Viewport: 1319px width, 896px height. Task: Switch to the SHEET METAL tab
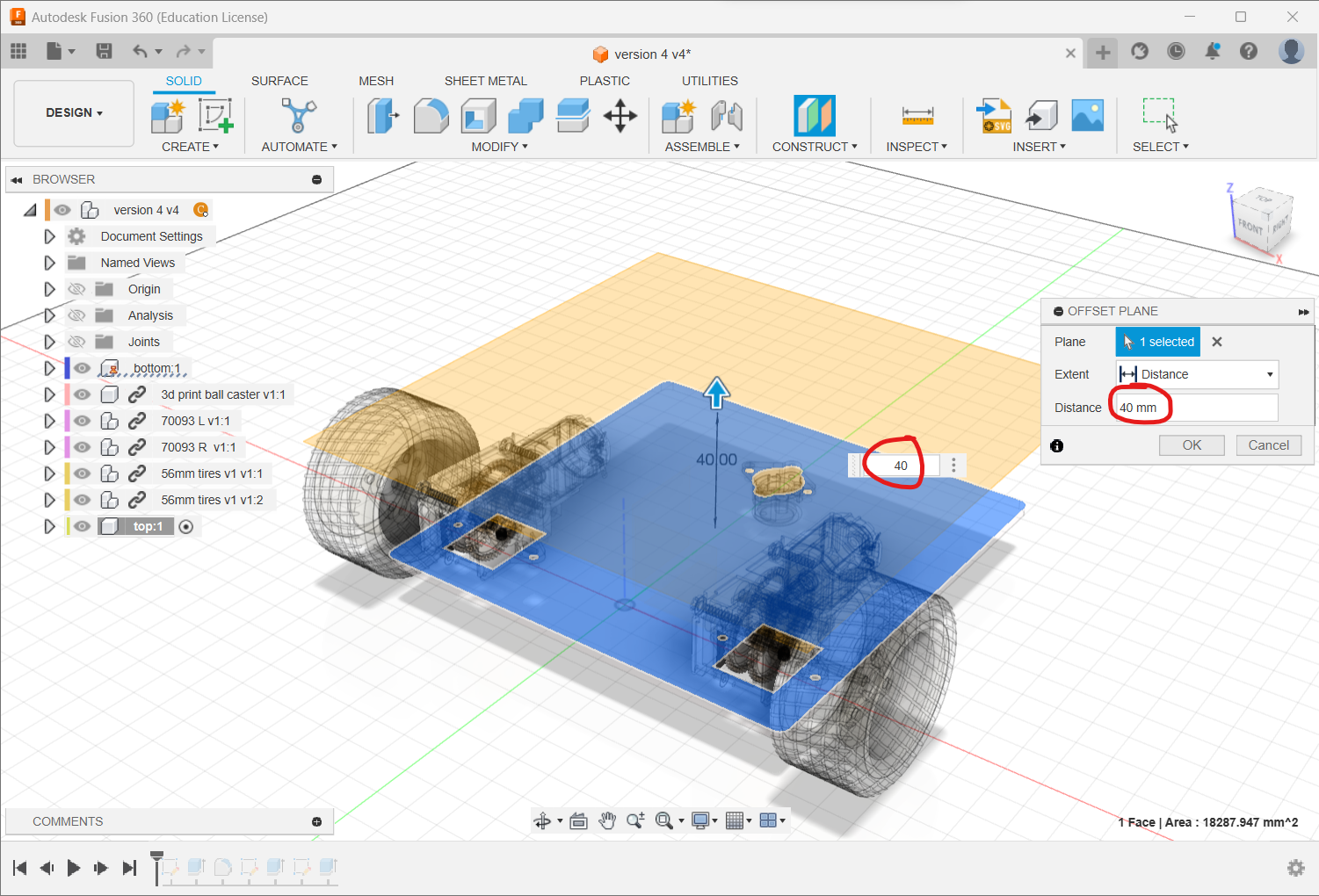click(485, 81)
